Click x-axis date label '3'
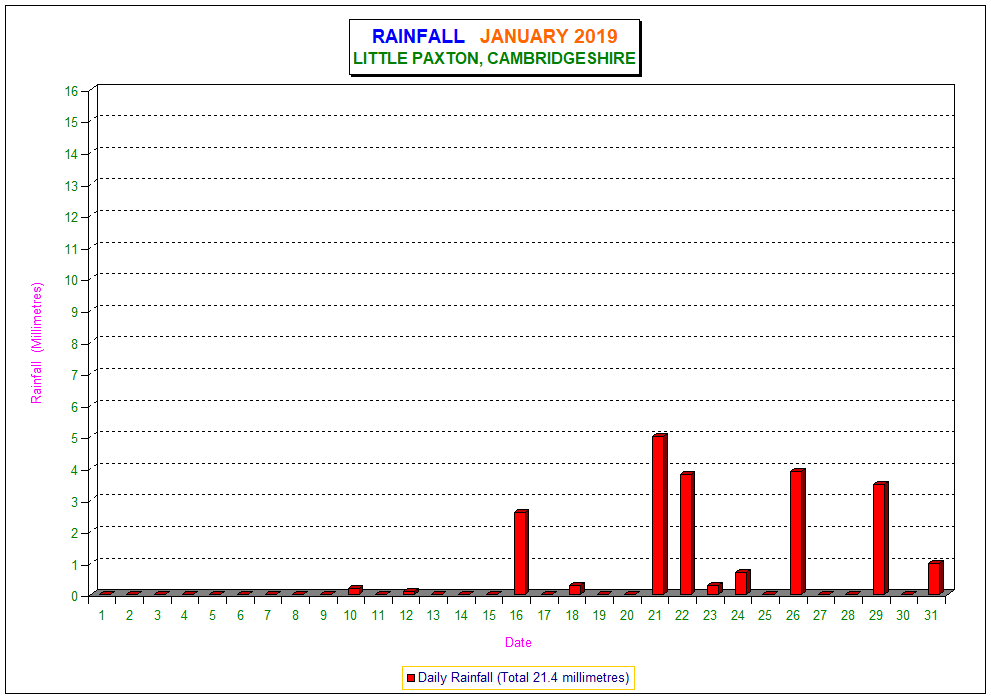The image size is (991, 698). [x=157, y=615]
